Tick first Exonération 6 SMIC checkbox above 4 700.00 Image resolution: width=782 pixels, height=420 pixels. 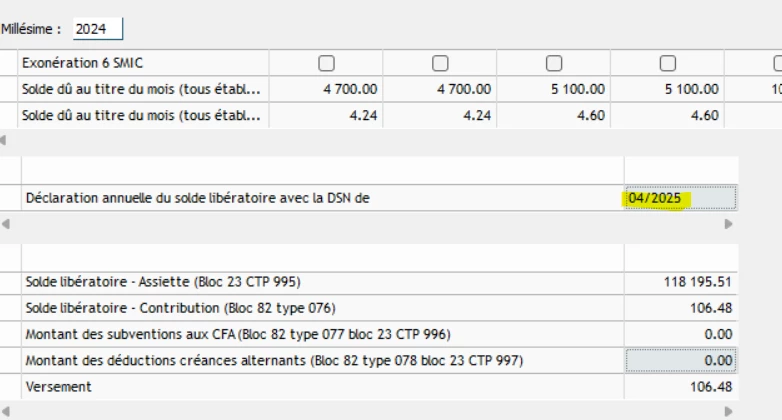click(x=326, y=63)
